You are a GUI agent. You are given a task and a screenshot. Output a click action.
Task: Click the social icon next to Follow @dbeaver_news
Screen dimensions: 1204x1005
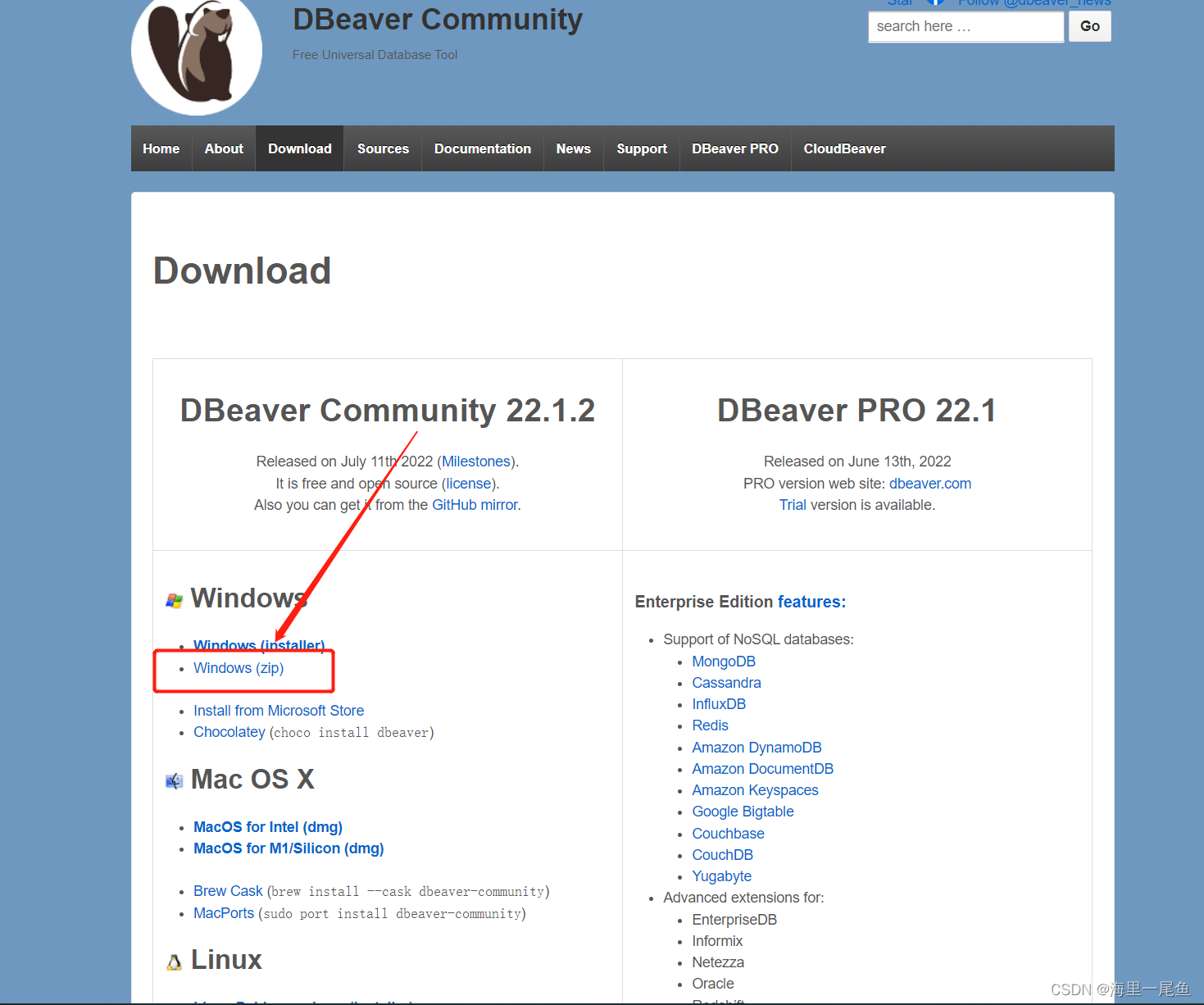click(935, 3)
